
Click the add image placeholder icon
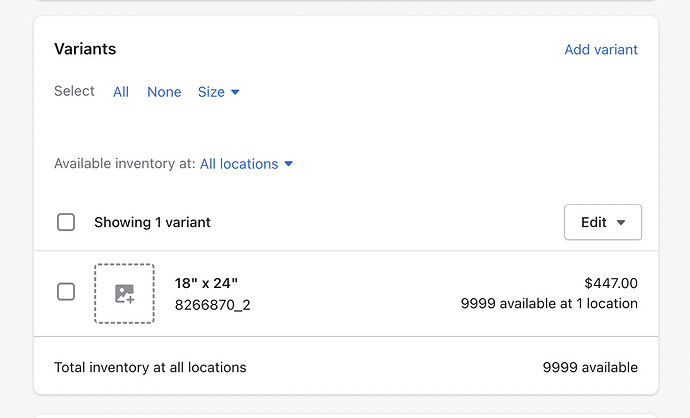click(124, 293)
